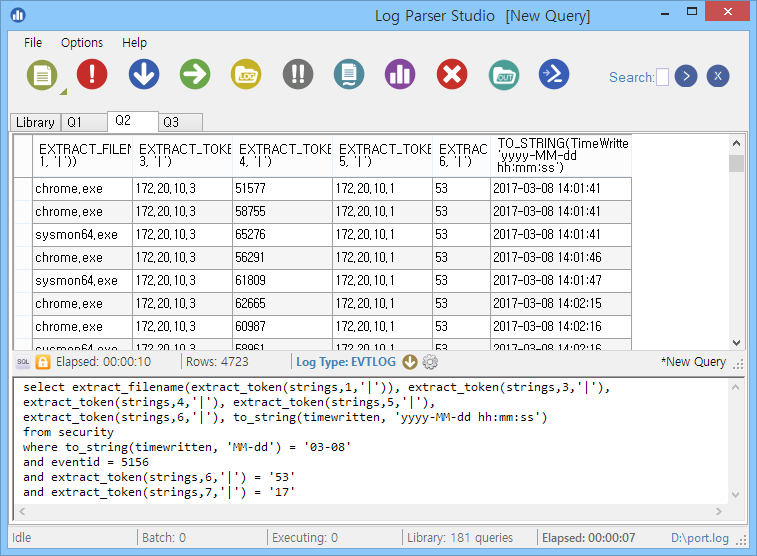The height and width of the screenshot is (556, 757).
Task: Export to PowerShell script icon
Action: (x=554, y=74)
